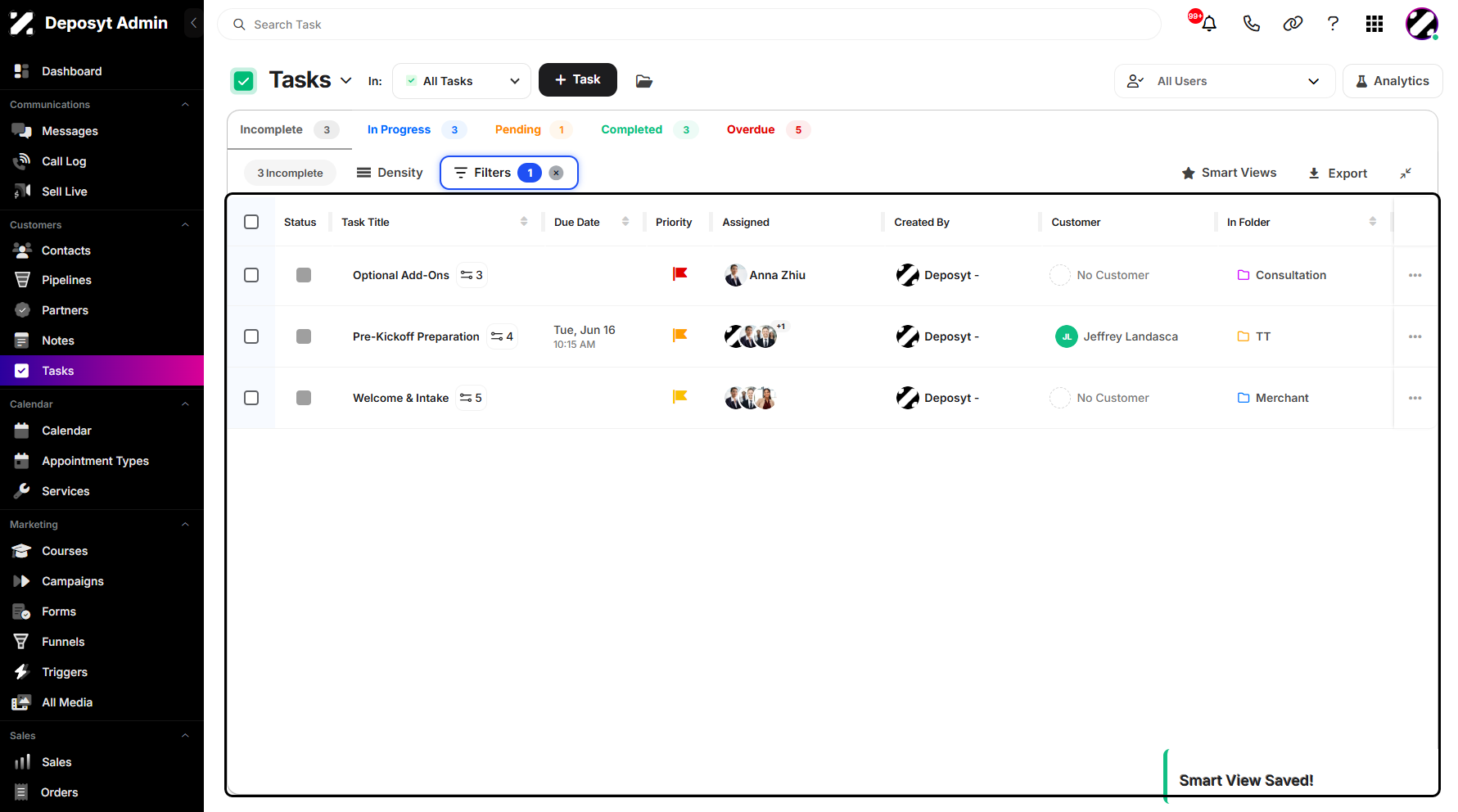1458x812 pixels.
Task: Toggle status square for Pre-Kickoff Preparation
Action: pos(304,336)
